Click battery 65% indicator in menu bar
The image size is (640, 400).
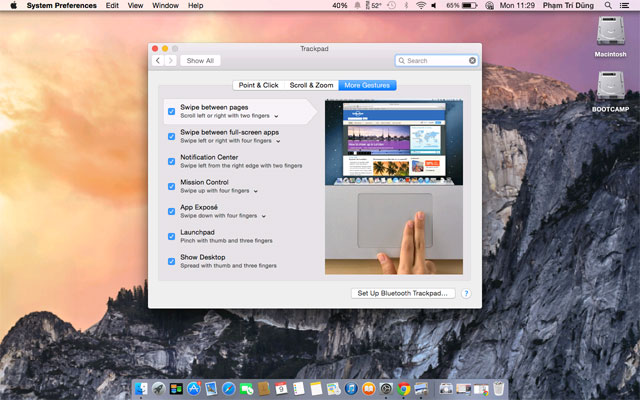click(461, 5)
